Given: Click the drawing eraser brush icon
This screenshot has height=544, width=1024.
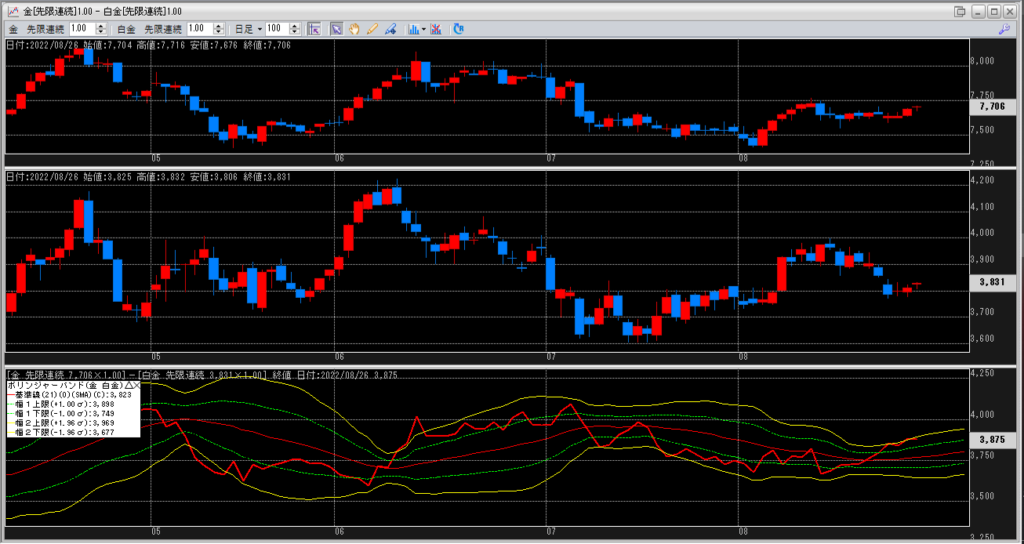Looking at the screenshot, I should (388, 29).
